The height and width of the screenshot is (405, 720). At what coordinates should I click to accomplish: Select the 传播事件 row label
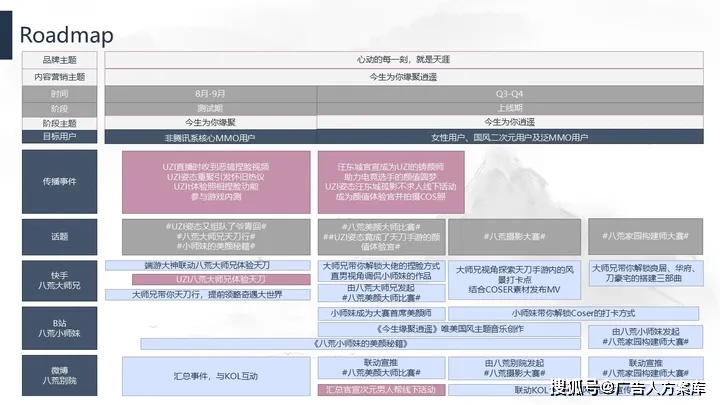(x=60, y=181)
